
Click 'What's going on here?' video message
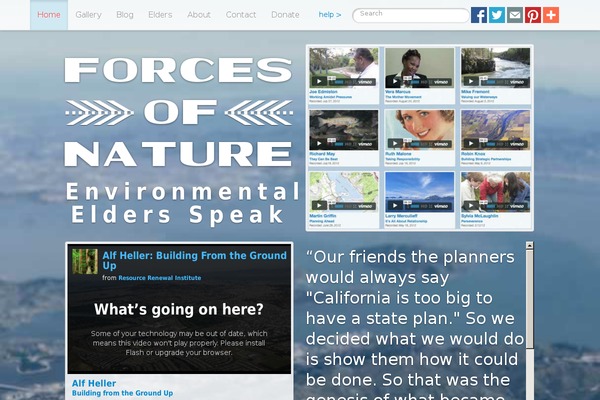[179, 309]
